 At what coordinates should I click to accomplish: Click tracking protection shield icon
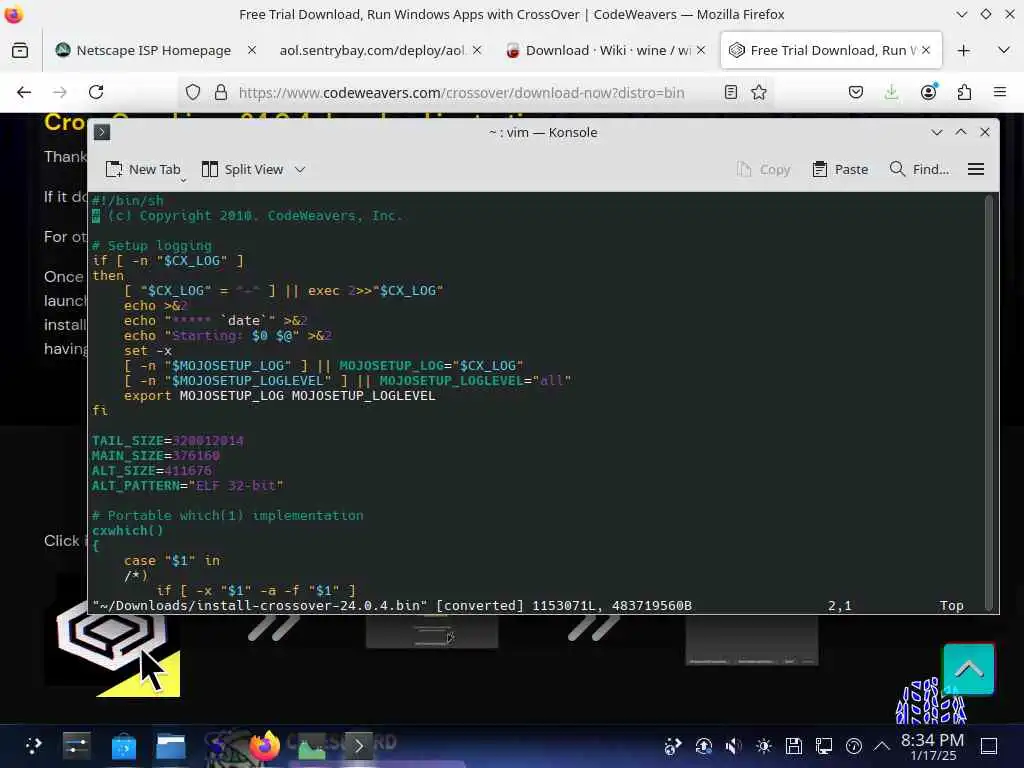[193, 93]
